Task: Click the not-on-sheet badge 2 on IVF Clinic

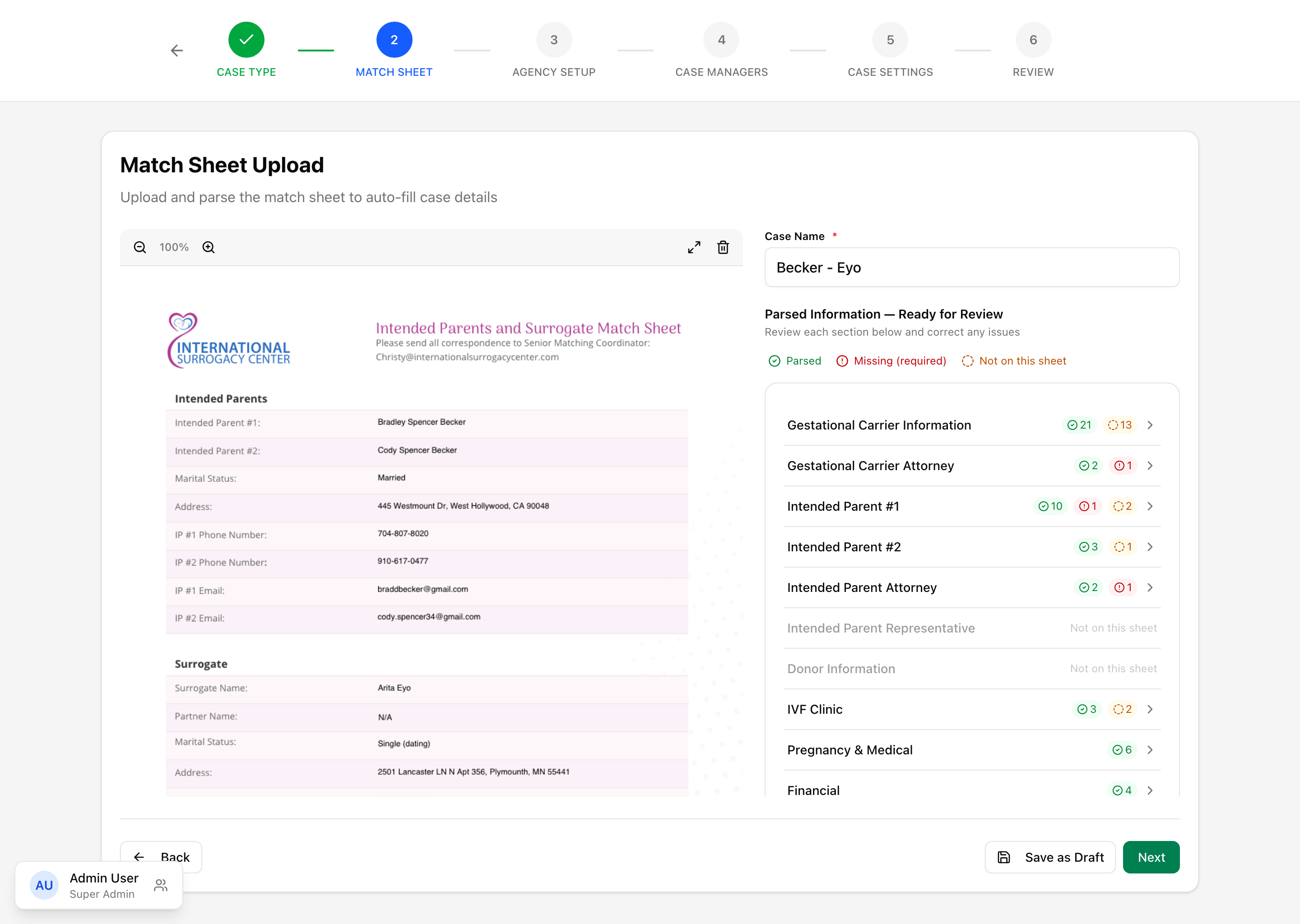Action: point(1123,709)
